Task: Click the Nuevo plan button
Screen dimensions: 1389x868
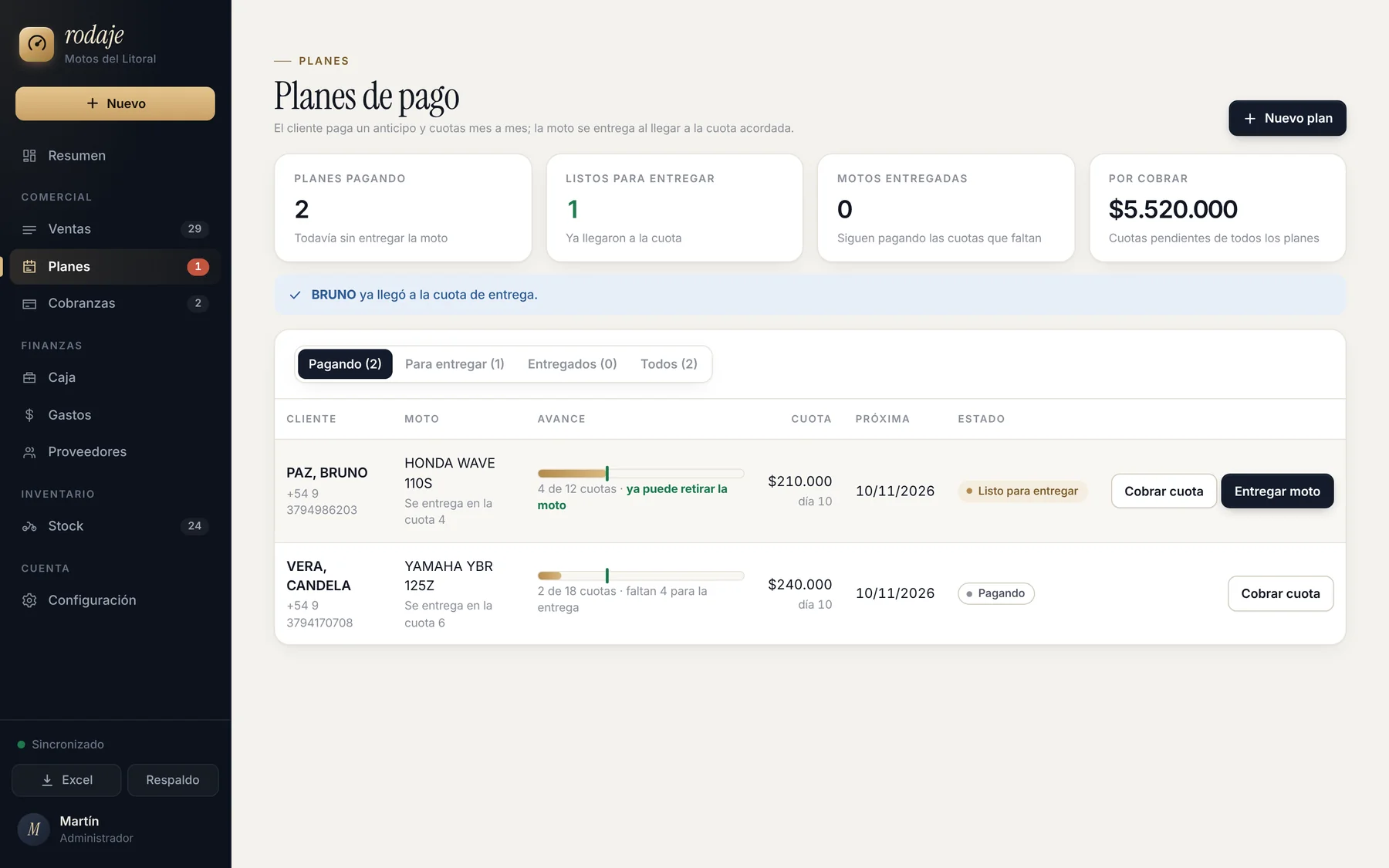Action: [x=1287, y=118]
